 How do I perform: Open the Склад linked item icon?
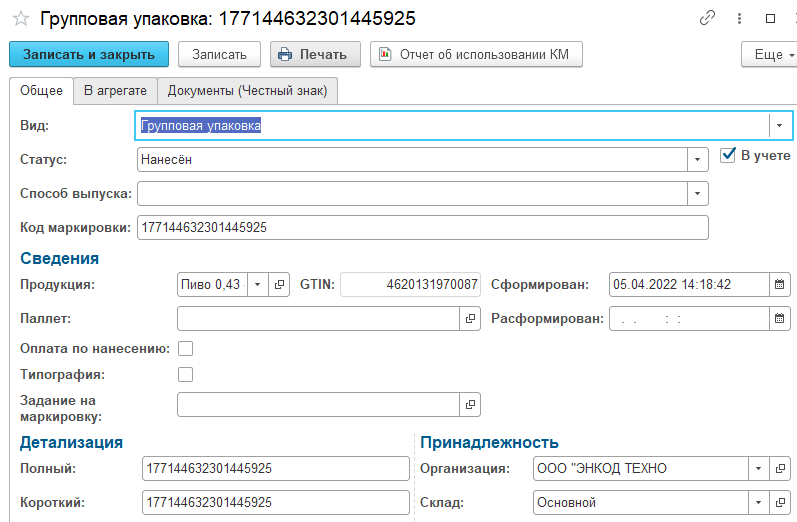782,502
